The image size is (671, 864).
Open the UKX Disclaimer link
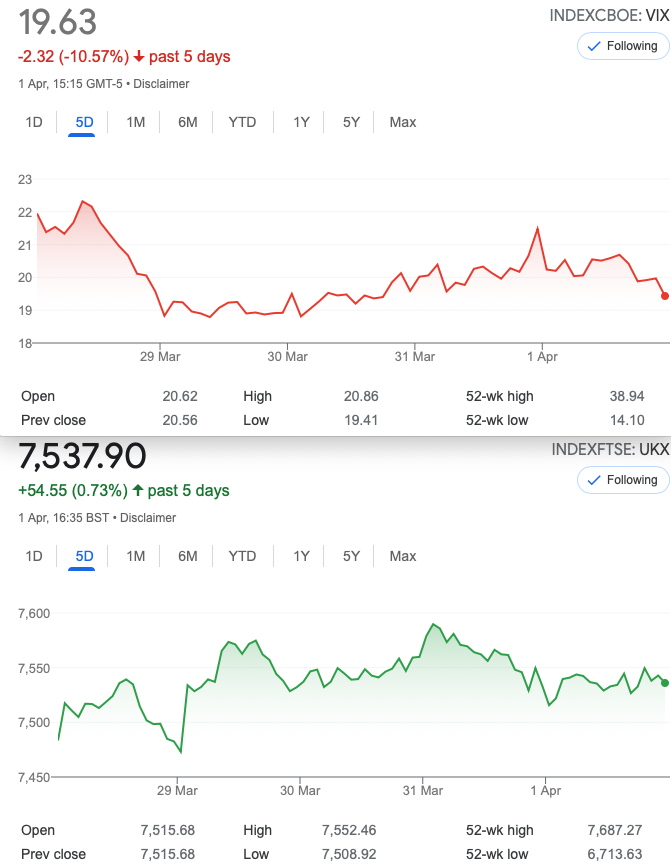[148, 518]
